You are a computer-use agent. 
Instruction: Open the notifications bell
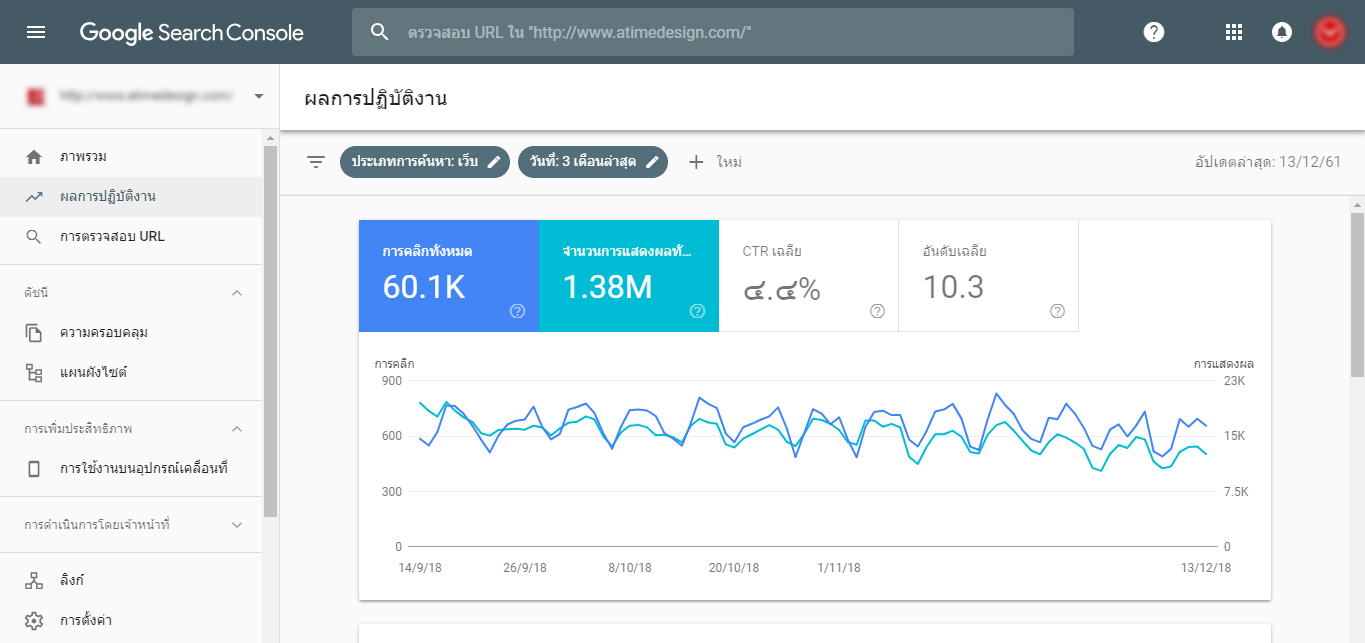pos(1281,32)
